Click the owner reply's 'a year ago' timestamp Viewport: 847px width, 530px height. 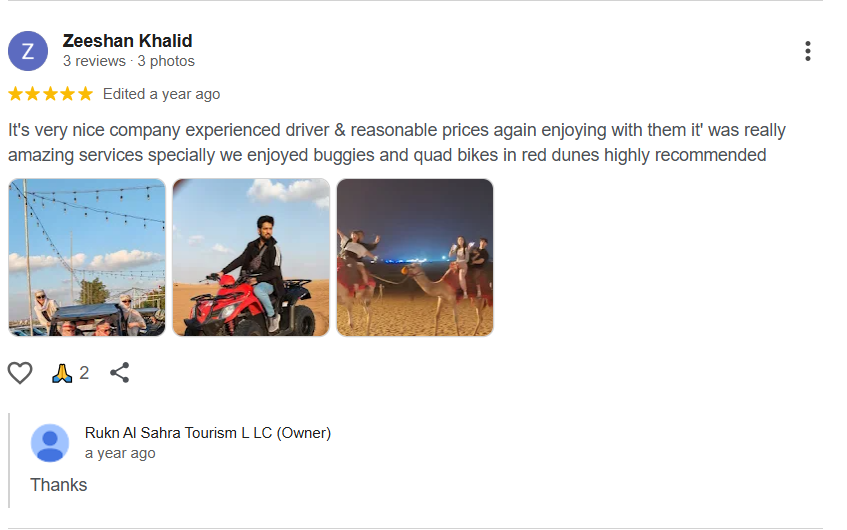pos(120,453)
